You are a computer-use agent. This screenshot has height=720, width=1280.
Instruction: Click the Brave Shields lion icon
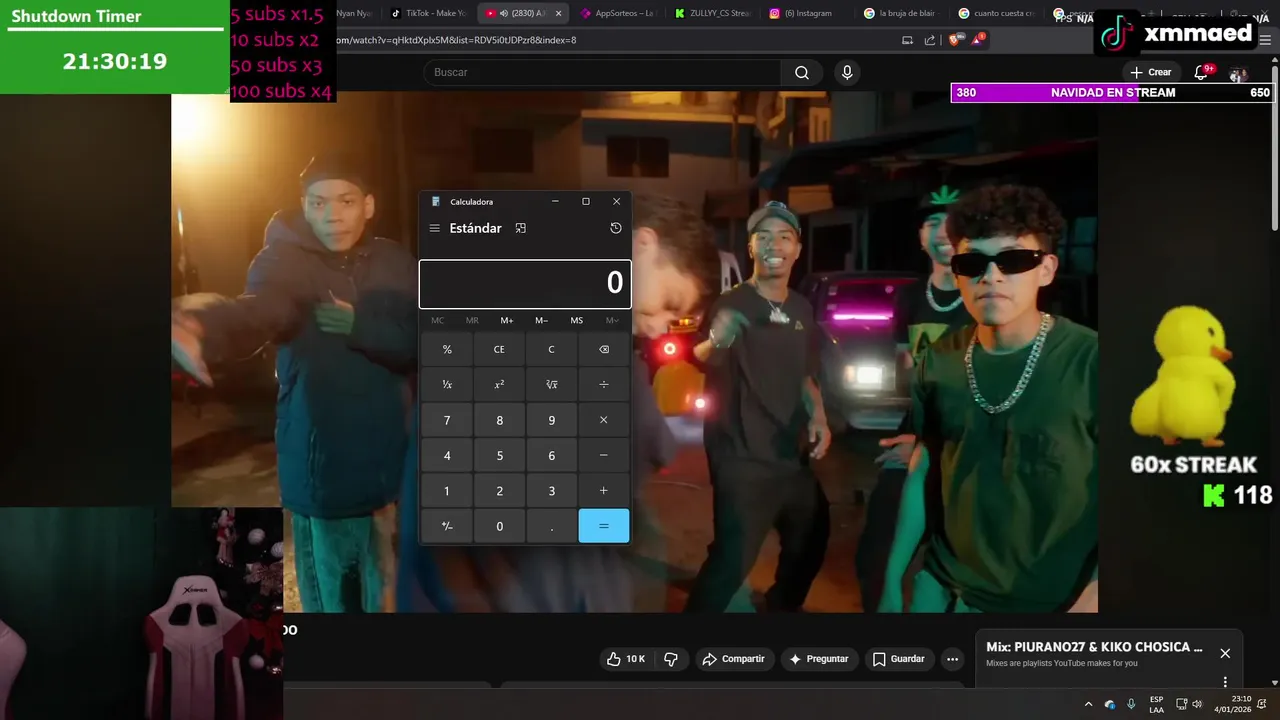click(x=954, y=40)
